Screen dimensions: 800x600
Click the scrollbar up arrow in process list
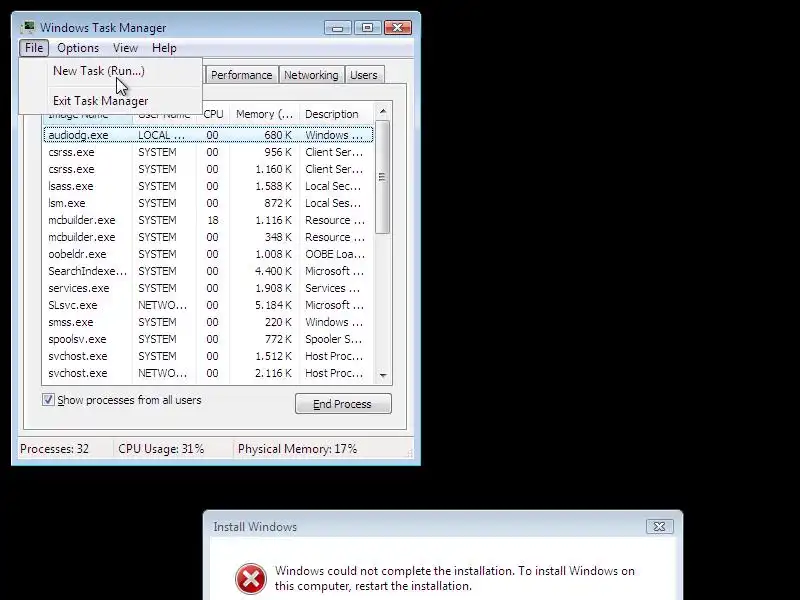tap(383, 111)
